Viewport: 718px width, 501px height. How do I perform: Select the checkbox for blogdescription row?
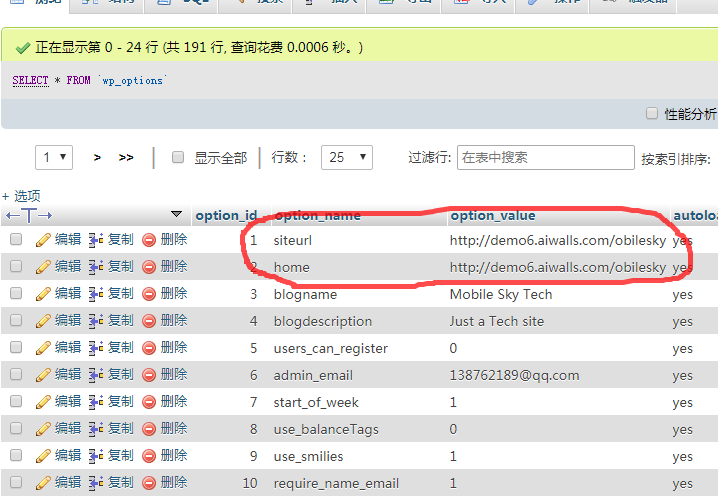[16, 321]
